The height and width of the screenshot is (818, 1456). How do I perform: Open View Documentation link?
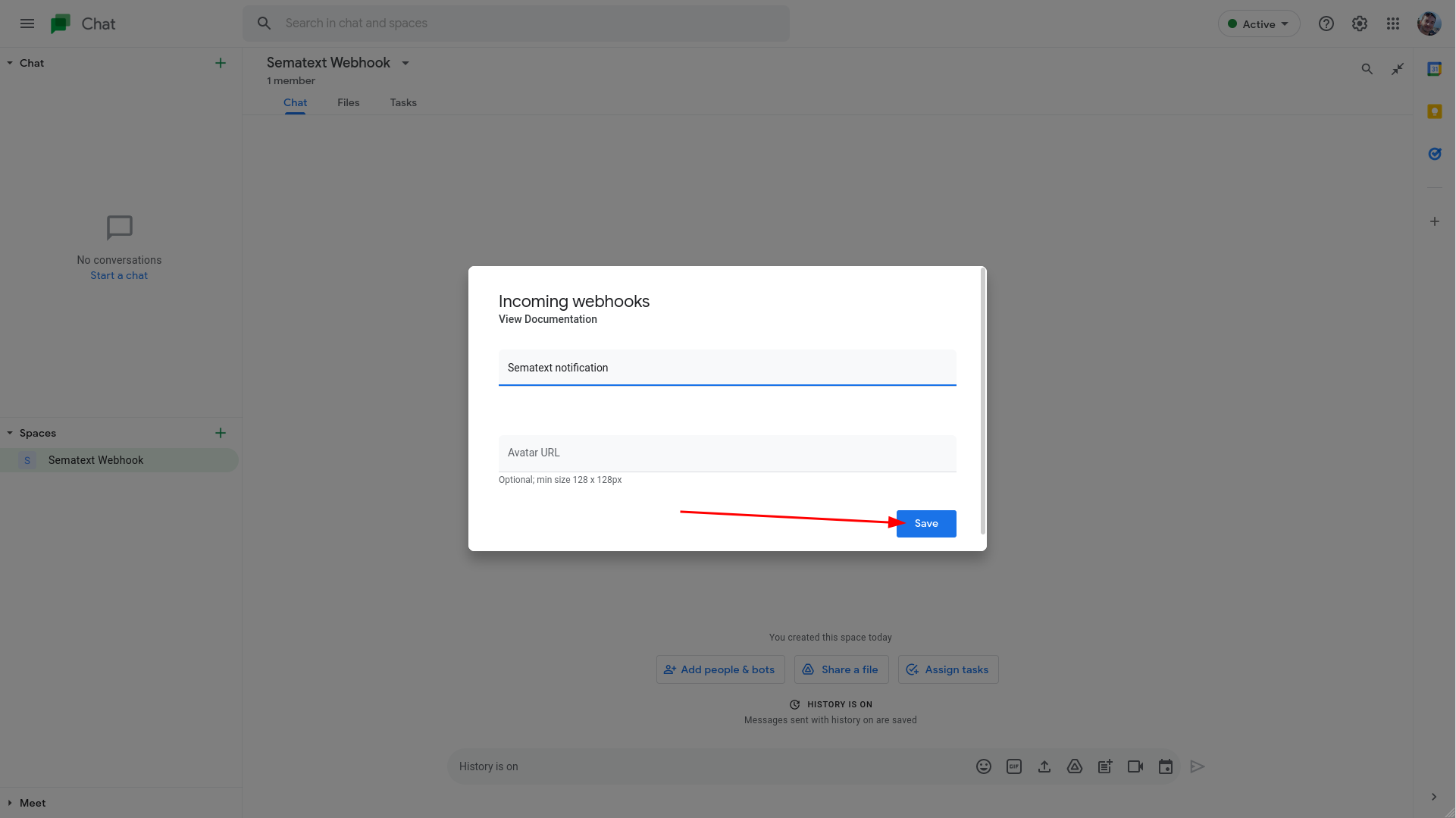[x=547, y=319]
